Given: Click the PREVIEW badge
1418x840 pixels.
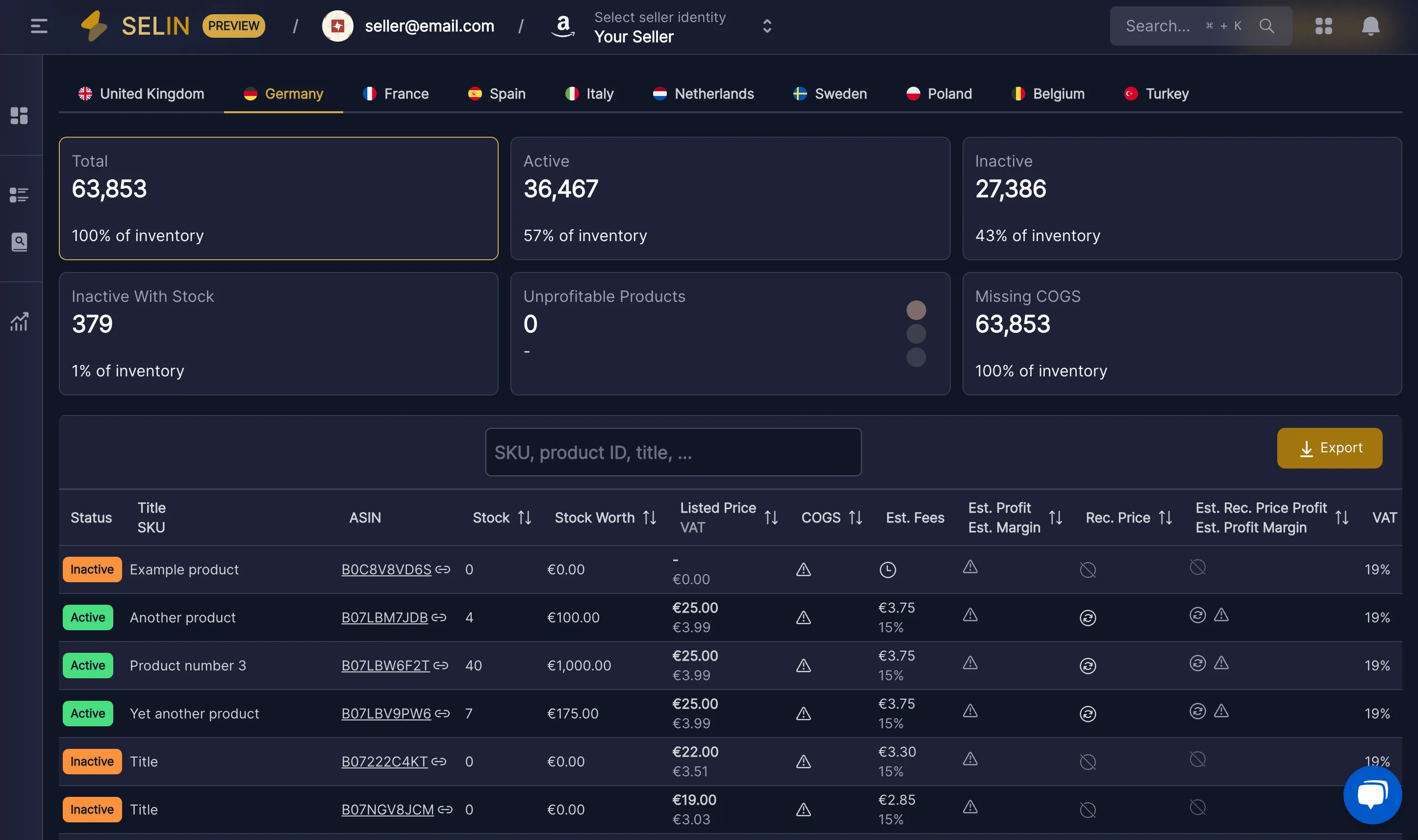Looking at the screenshot, I should pyautogui.click(x=233, y=26).
